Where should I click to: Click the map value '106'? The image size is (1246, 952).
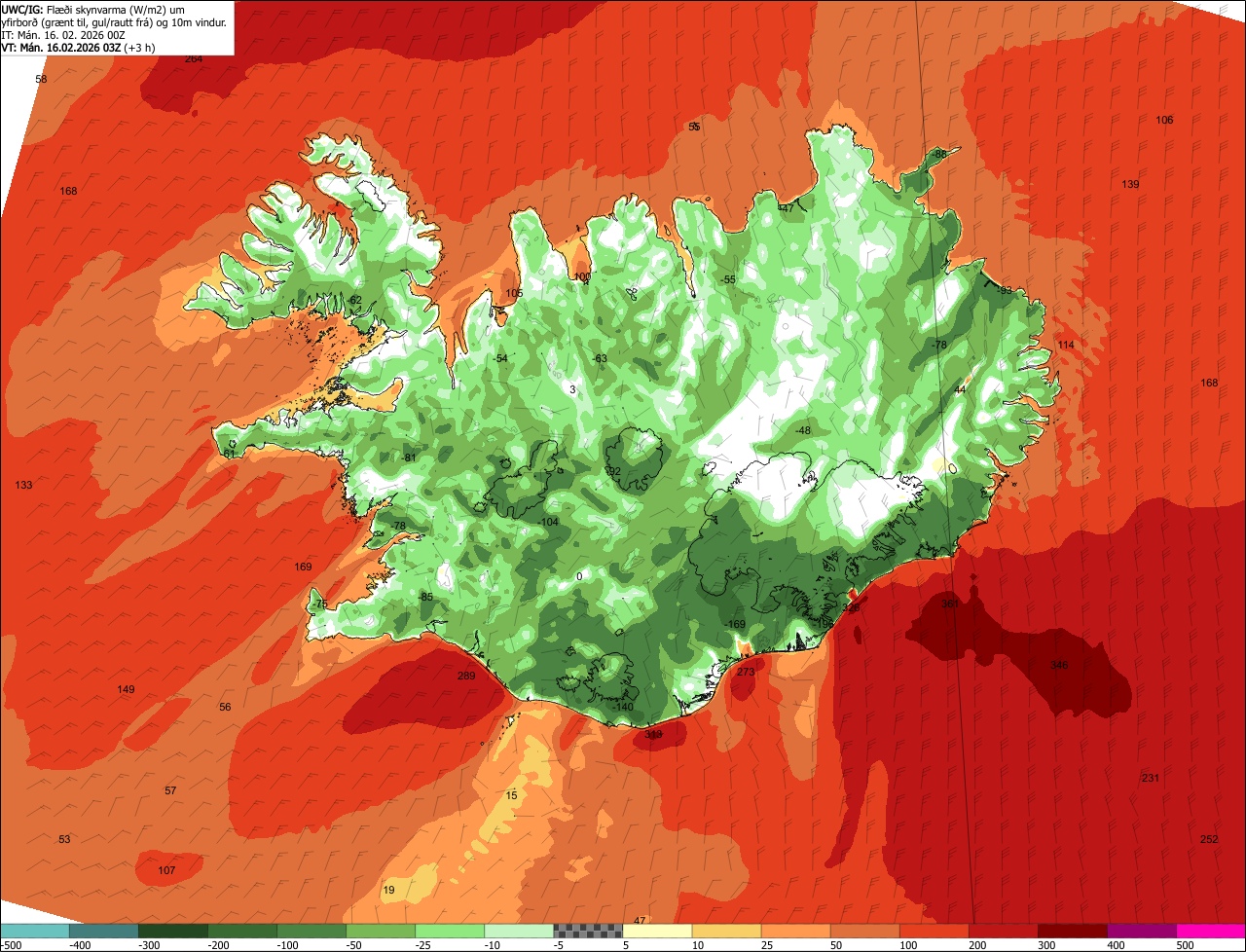1164,120
